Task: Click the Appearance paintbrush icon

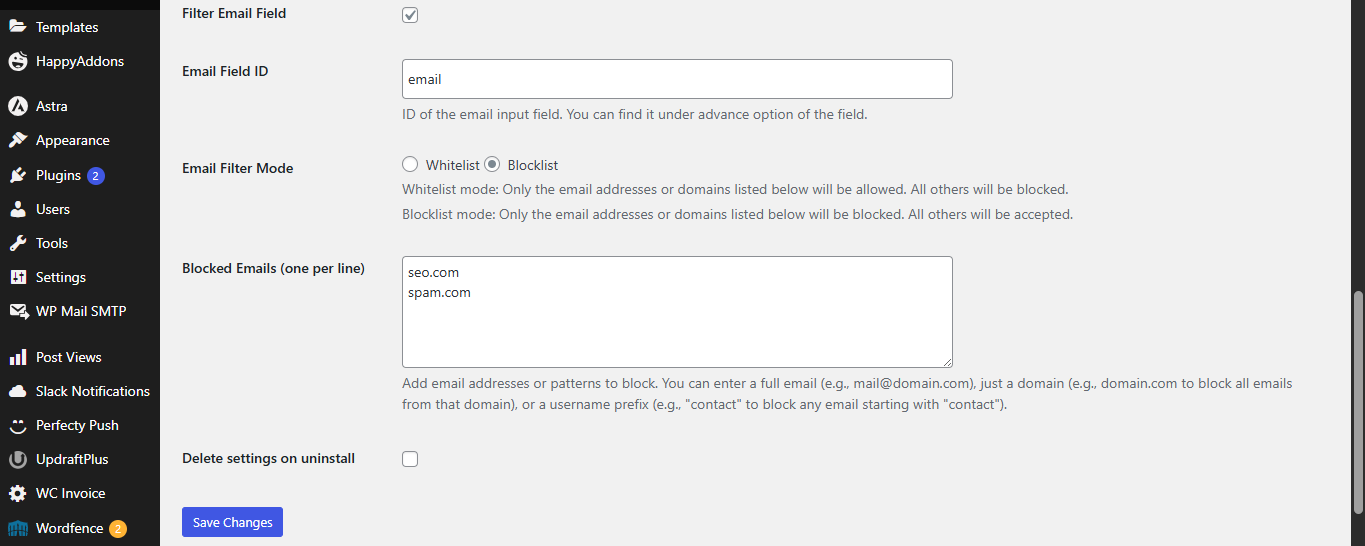Action: pos(18,140)
